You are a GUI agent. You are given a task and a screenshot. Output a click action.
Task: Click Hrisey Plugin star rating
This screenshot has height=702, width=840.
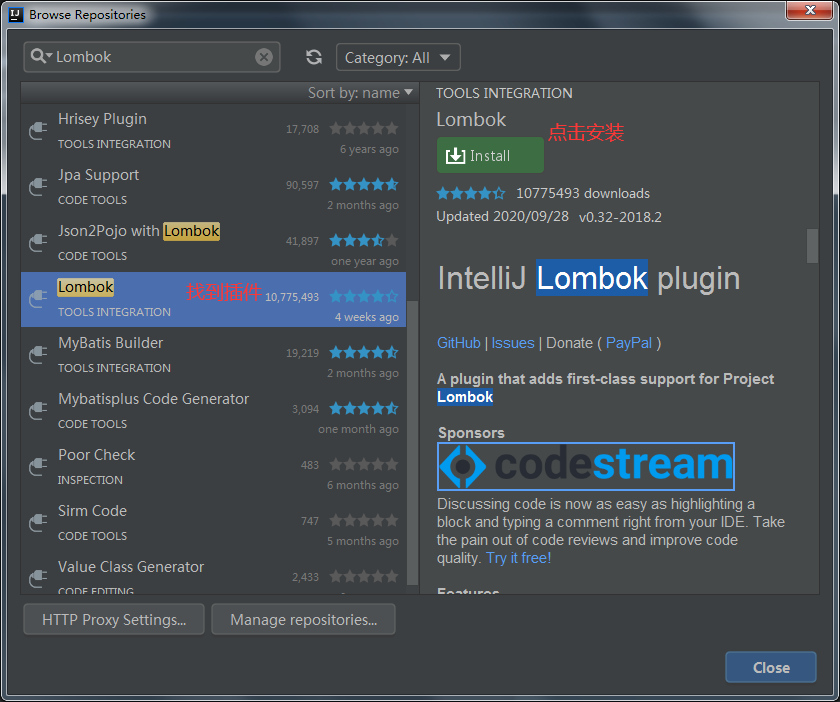(364, 129)
